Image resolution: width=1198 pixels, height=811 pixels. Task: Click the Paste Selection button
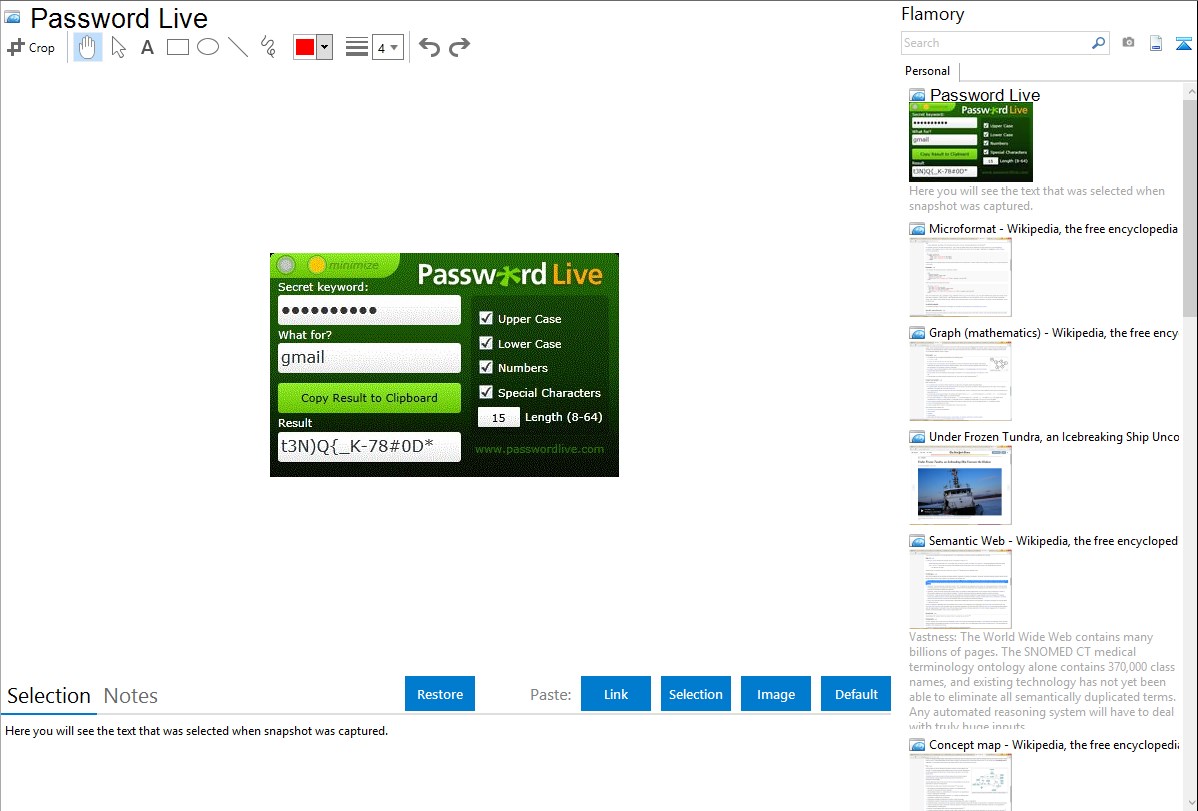click(695, 694)
